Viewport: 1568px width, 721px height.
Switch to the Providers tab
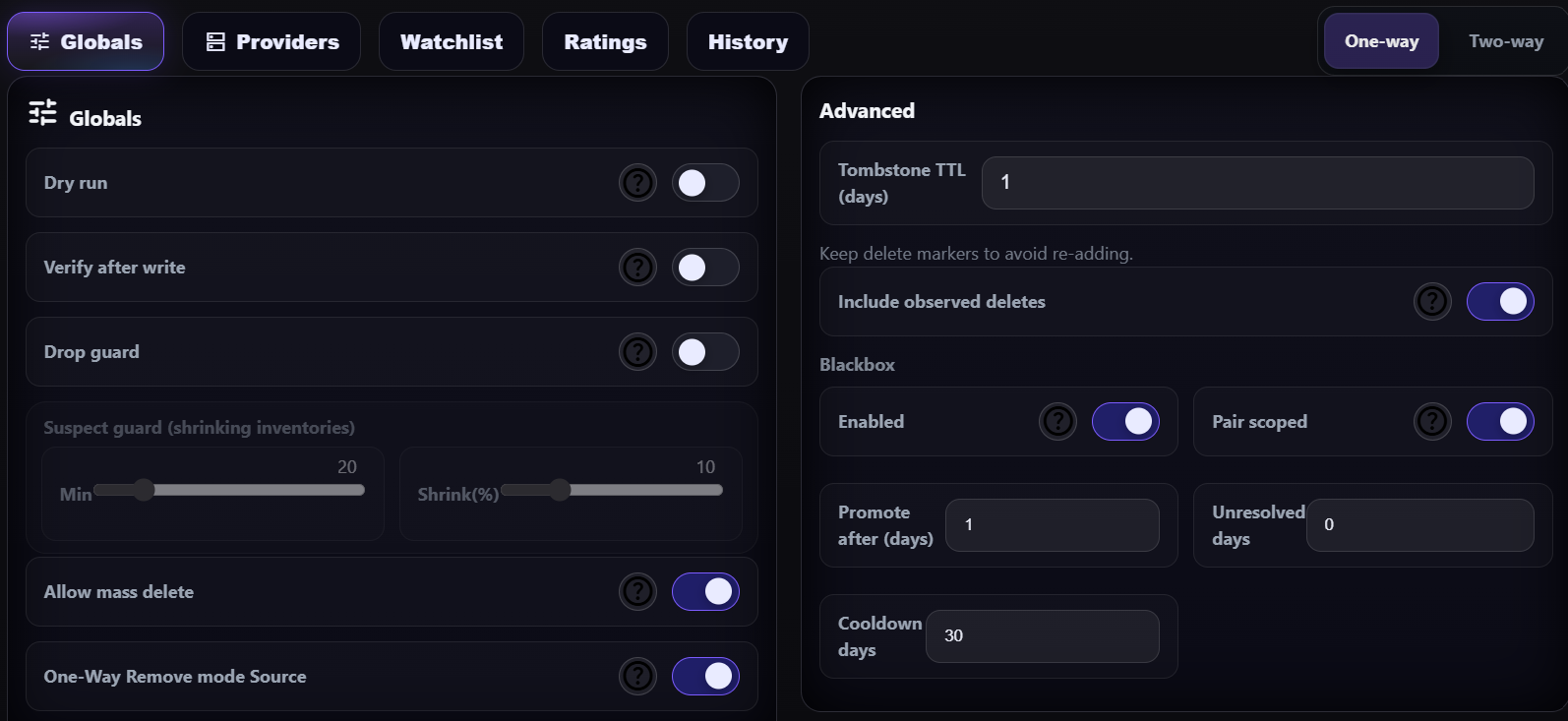click(x=271, y=42)
